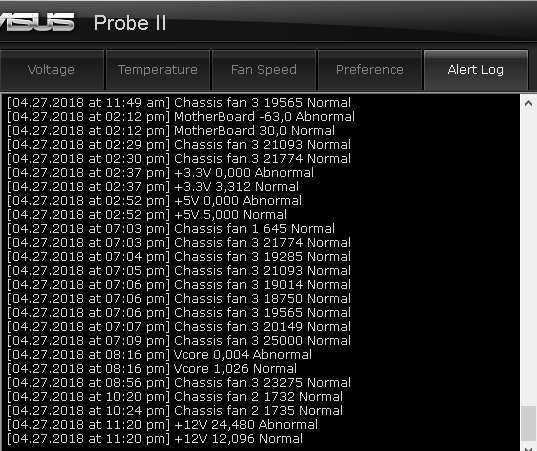Image resolution: width=537 pixels, height=451 pixels.
Task: Select the MotherBoard 30,0 Normal entry
Action: click(x=171, y=131)
